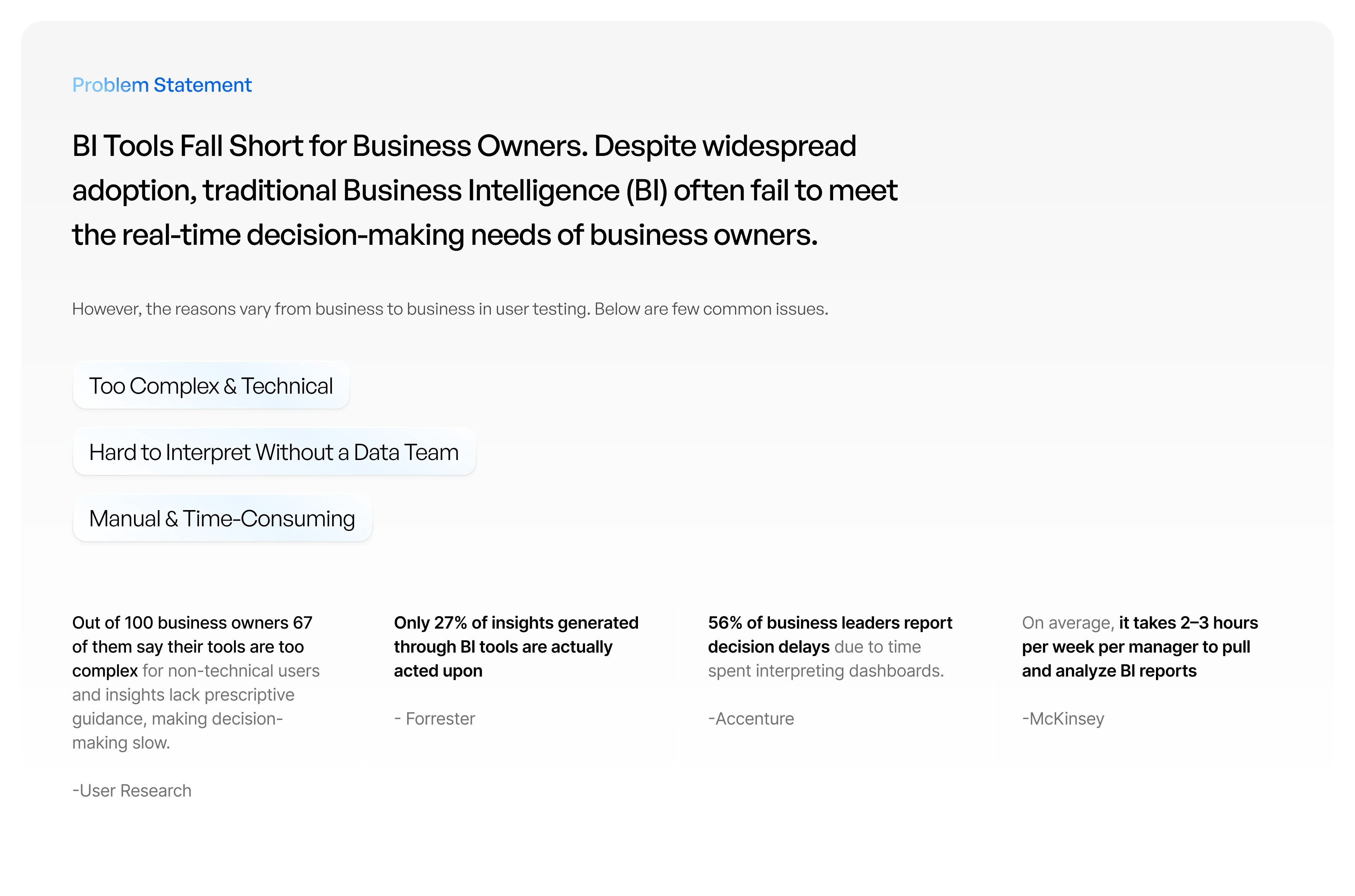The image size is (1355, 896).
Task: Click the 'On average,' gray text
Action: pyautogui.click(x=1068, y=623)
